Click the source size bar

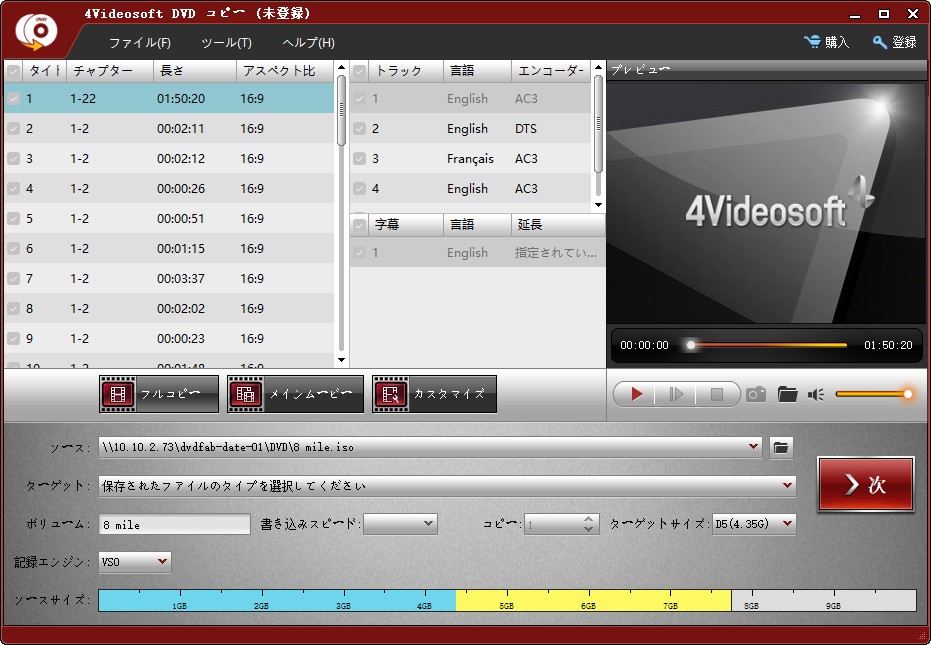(x=507, y=600)
